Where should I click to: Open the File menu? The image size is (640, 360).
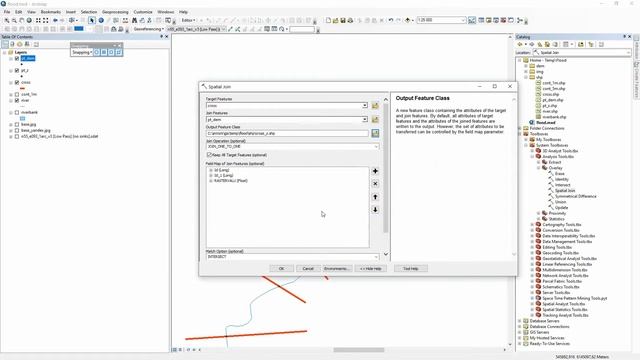(7, 12)
